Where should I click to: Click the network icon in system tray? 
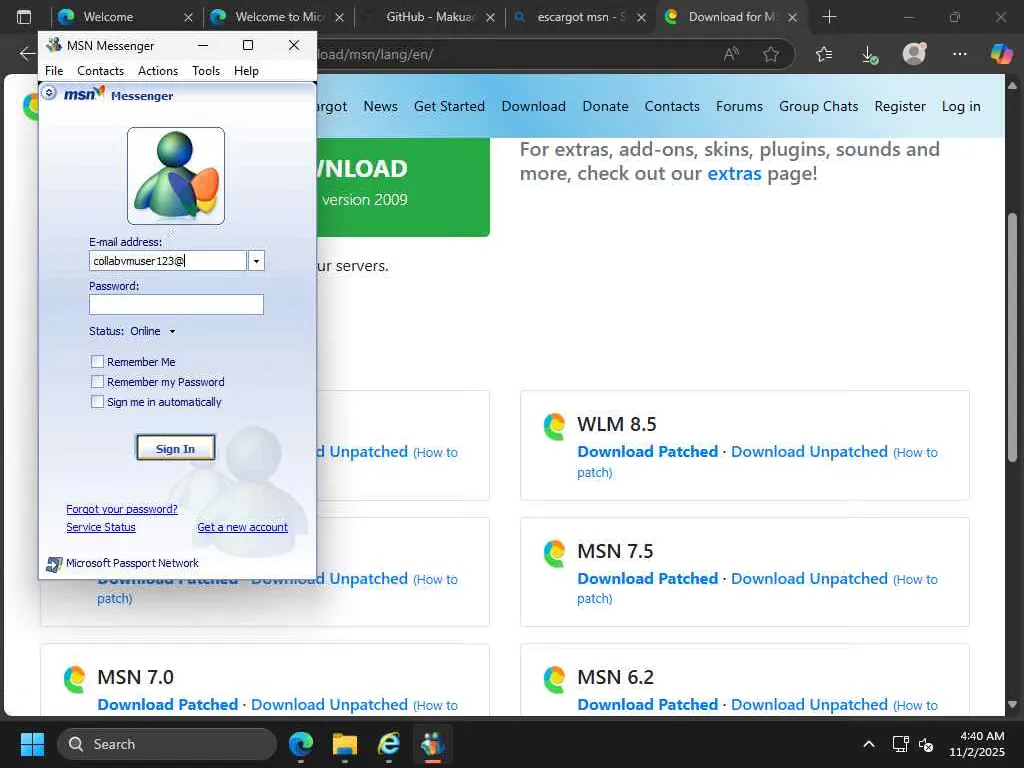(x=901, y=744)
